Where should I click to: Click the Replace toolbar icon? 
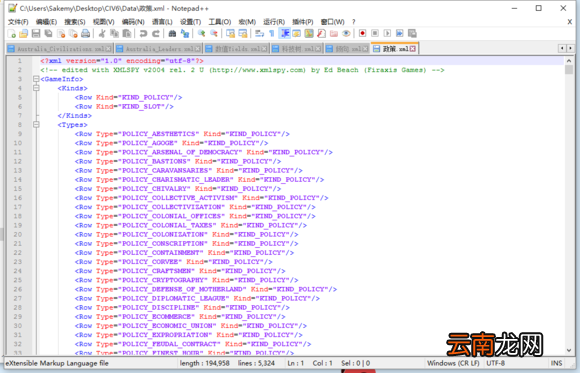[185, 34]
